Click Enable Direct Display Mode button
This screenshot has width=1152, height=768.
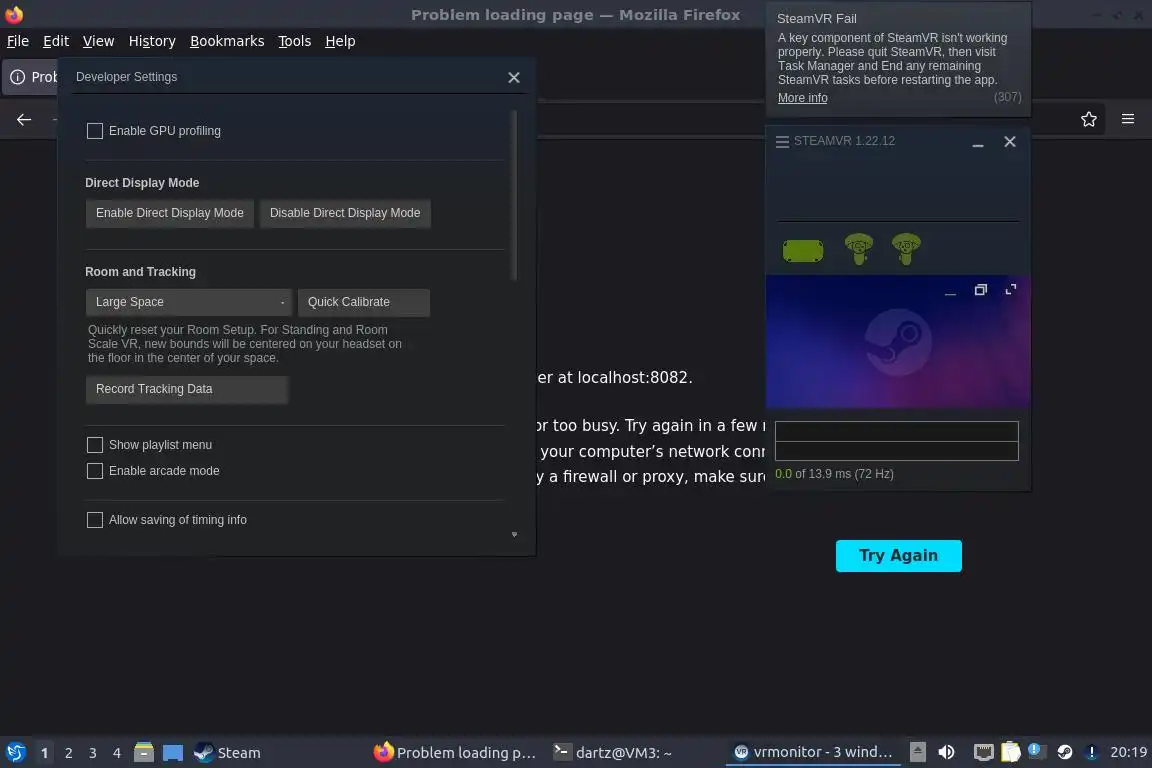click(x=170, y=213)
